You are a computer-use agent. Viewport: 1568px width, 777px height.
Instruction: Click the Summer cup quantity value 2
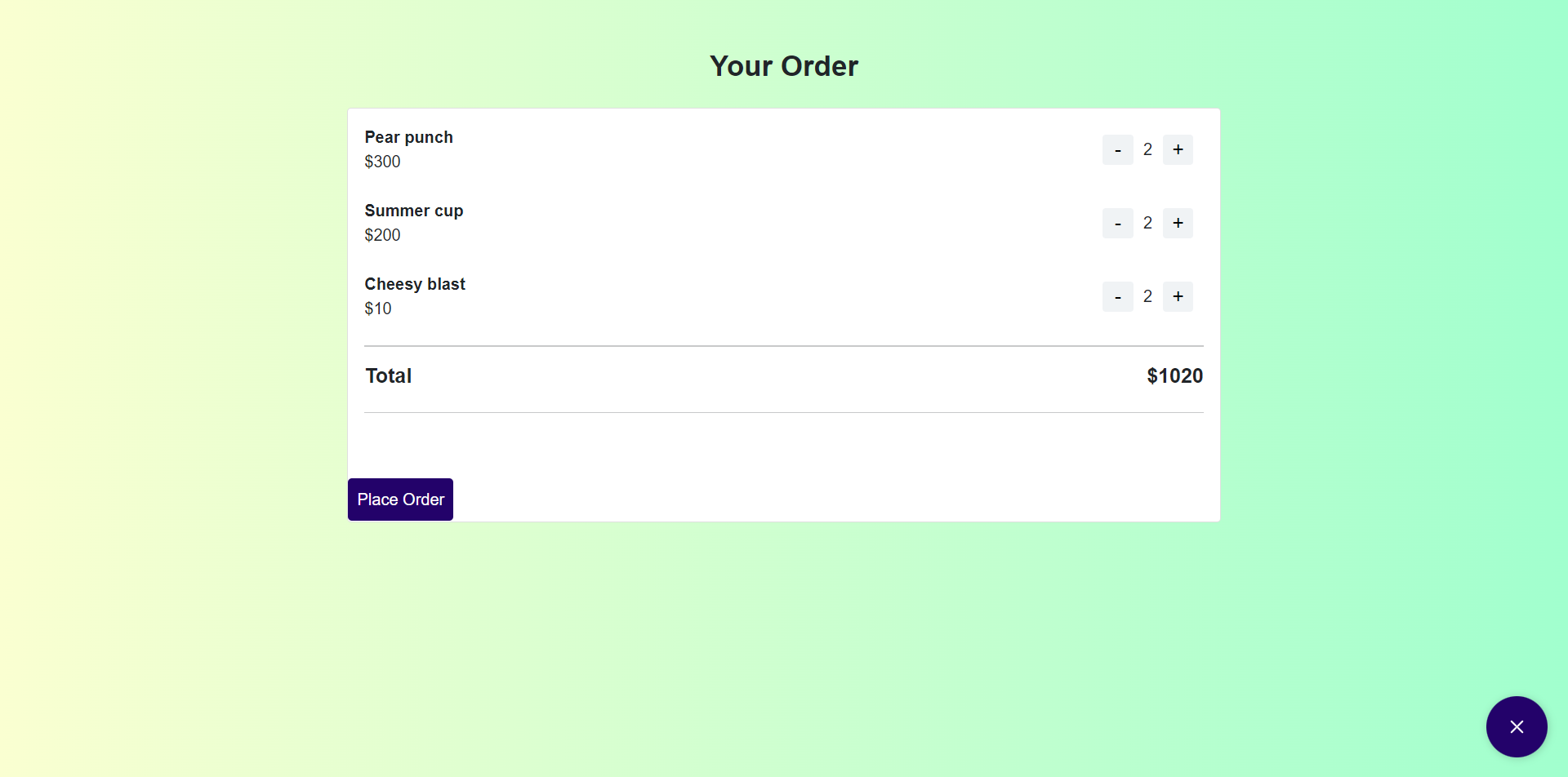1147,223
